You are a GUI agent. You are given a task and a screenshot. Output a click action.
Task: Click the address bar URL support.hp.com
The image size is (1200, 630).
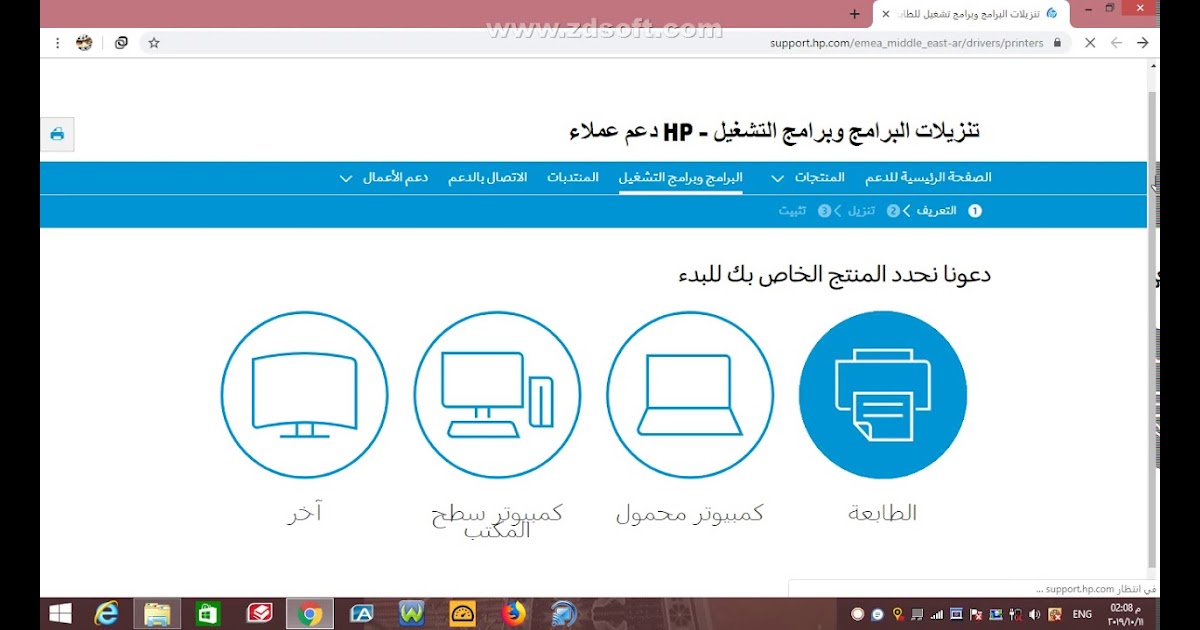coord(907,43)
